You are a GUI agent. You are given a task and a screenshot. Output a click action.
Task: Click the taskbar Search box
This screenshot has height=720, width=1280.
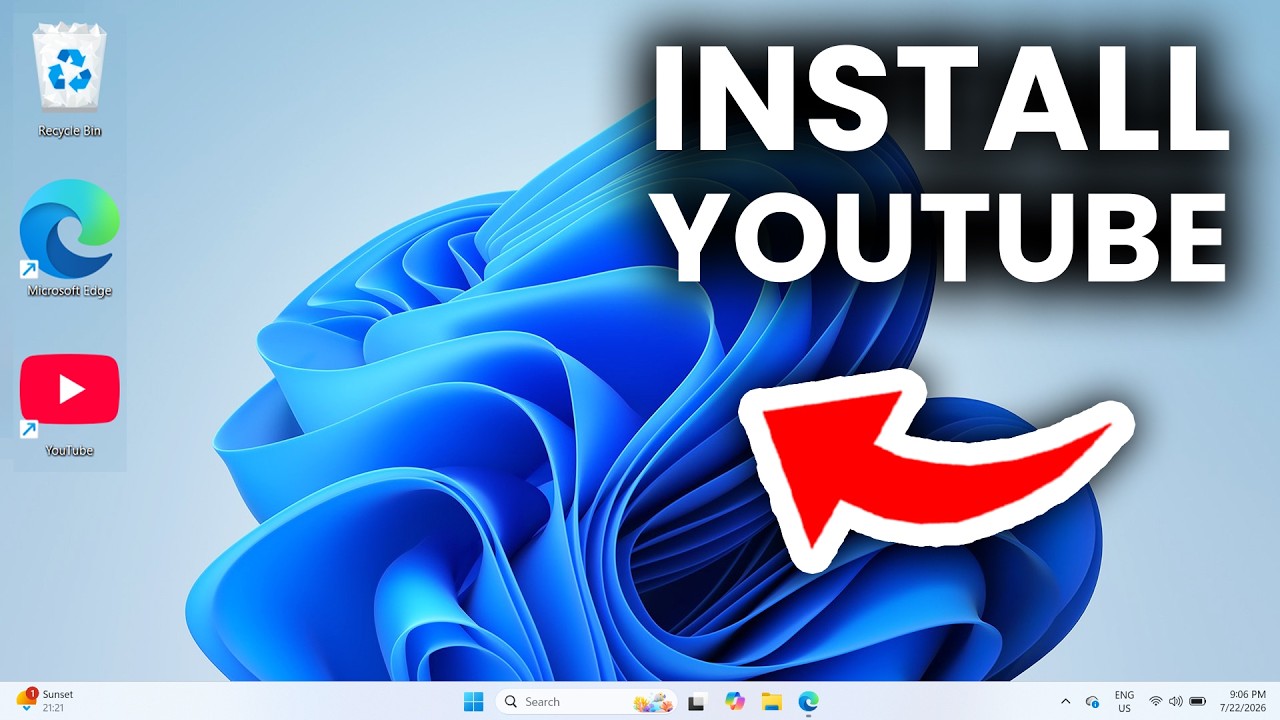pyautogui.click(x=586, y=702)
